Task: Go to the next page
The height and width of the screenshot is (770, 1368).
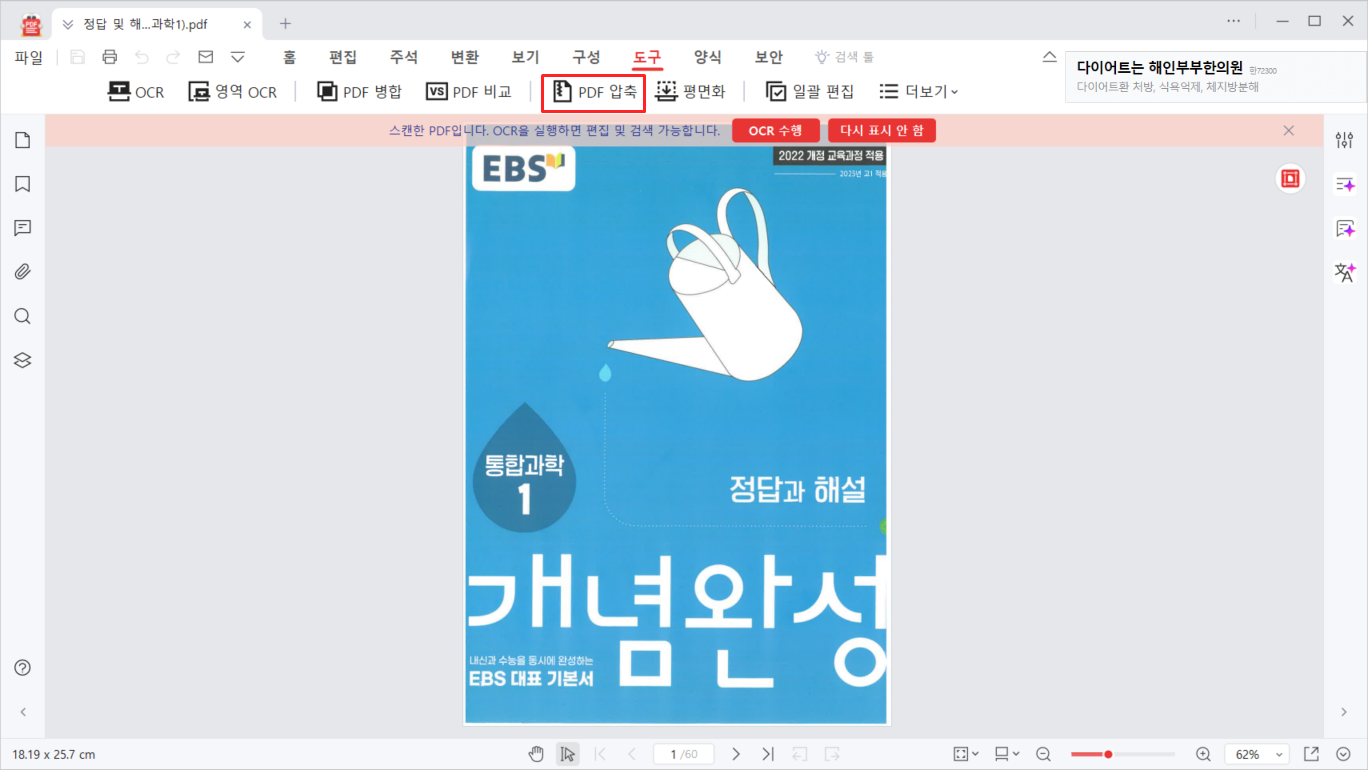Action: pyautogui.click(x=736, y=754)
